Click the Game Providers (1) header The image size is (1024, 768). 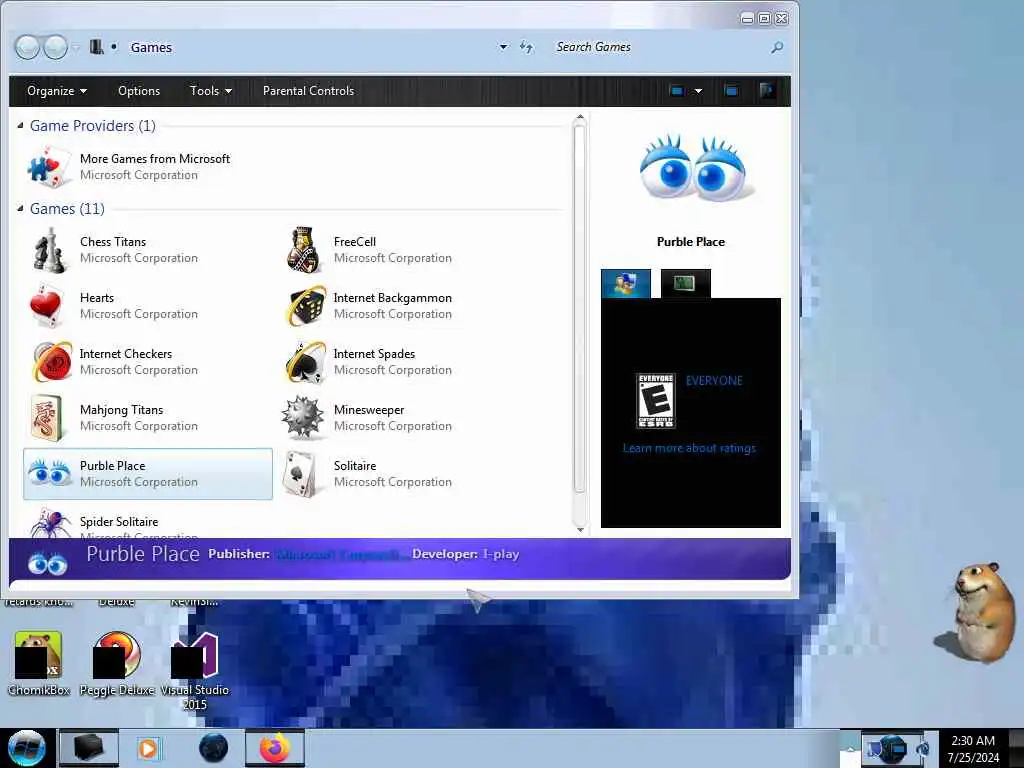(93, 125)
